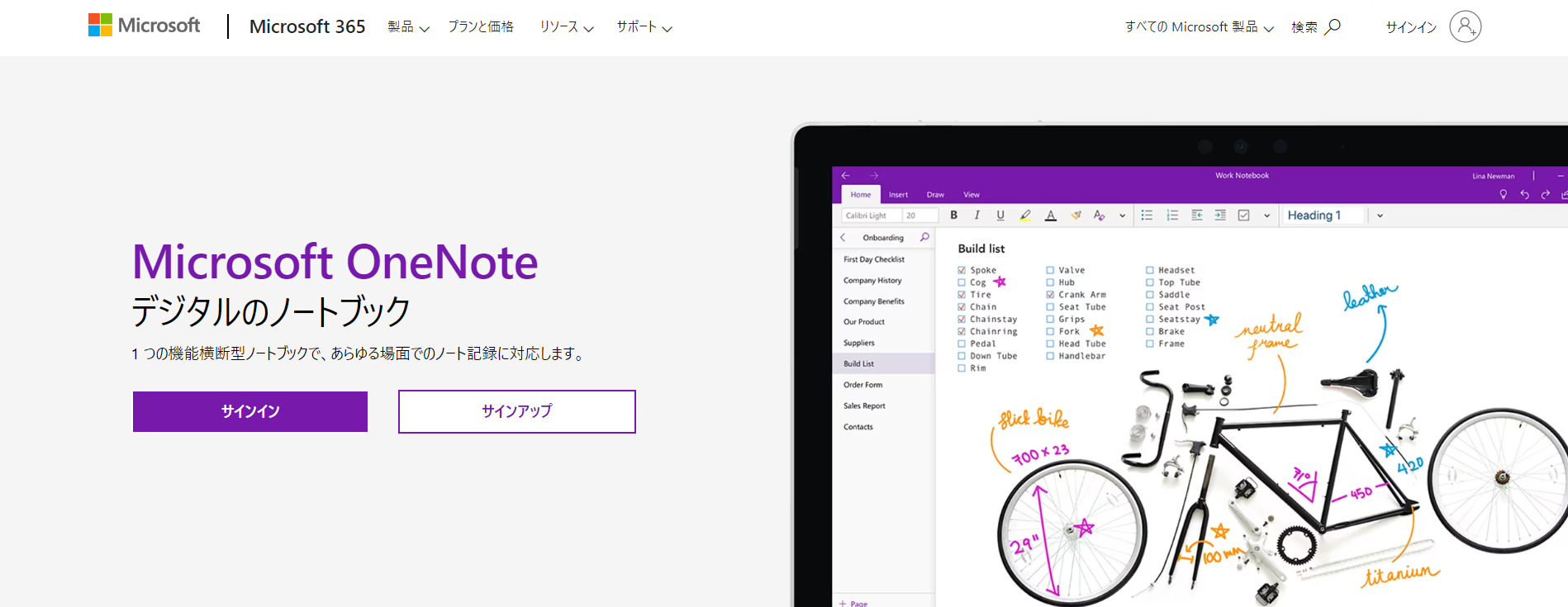Screen dimensions: 1568x607
Task: Toggle the Valve checkbox
Action: click(x=1050, y=270)
